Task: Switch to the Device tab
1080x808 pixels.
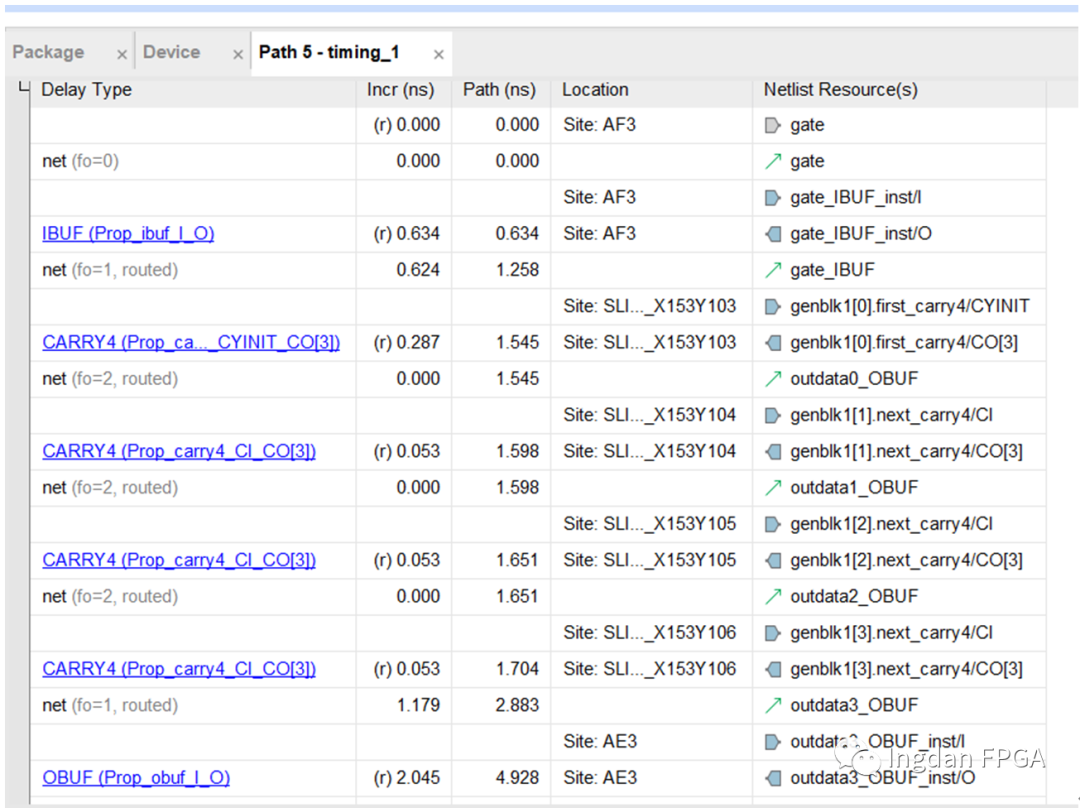Action: click(171, 52)
